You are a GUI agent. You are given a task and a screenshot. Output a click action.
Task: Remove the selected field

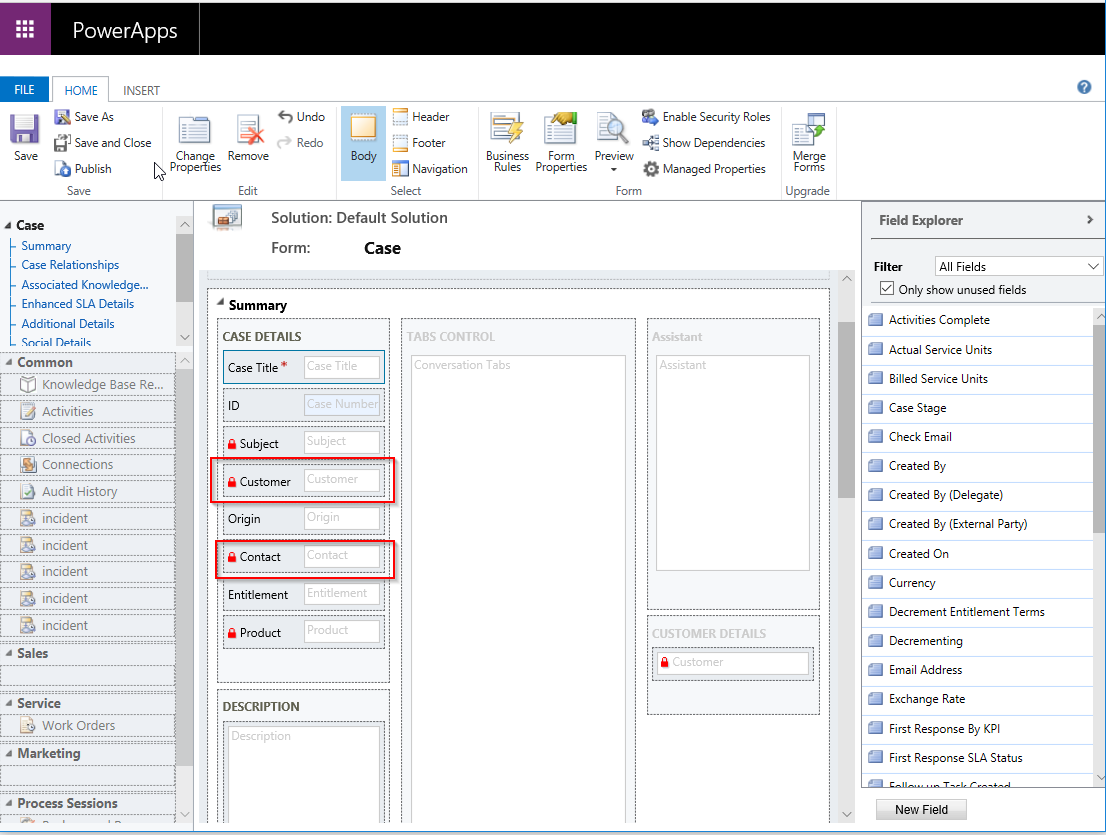pyautogui.click(x=248, y=138)
